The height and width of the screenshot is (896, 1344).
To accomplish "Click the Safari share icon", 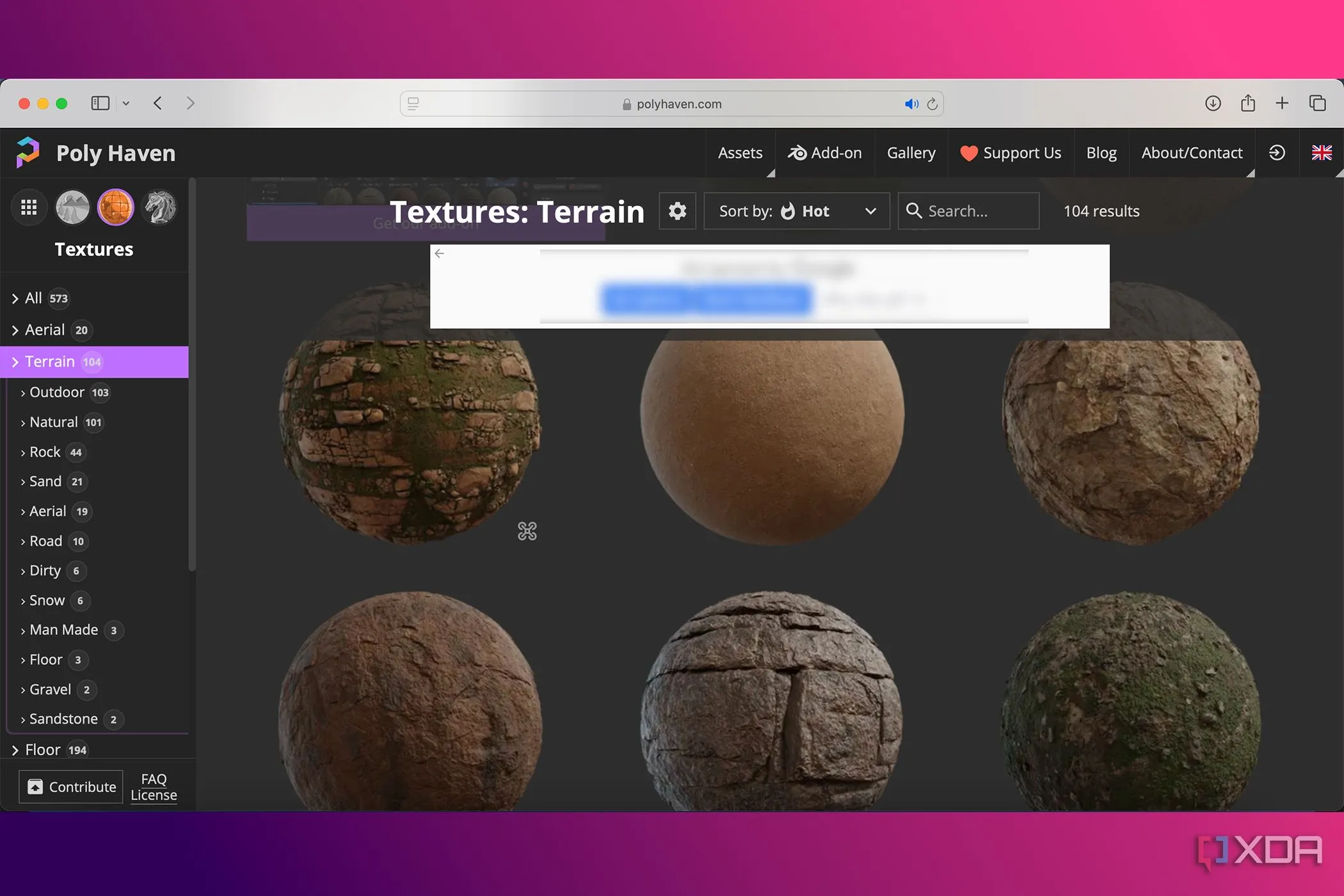I will click(1248, 103).
